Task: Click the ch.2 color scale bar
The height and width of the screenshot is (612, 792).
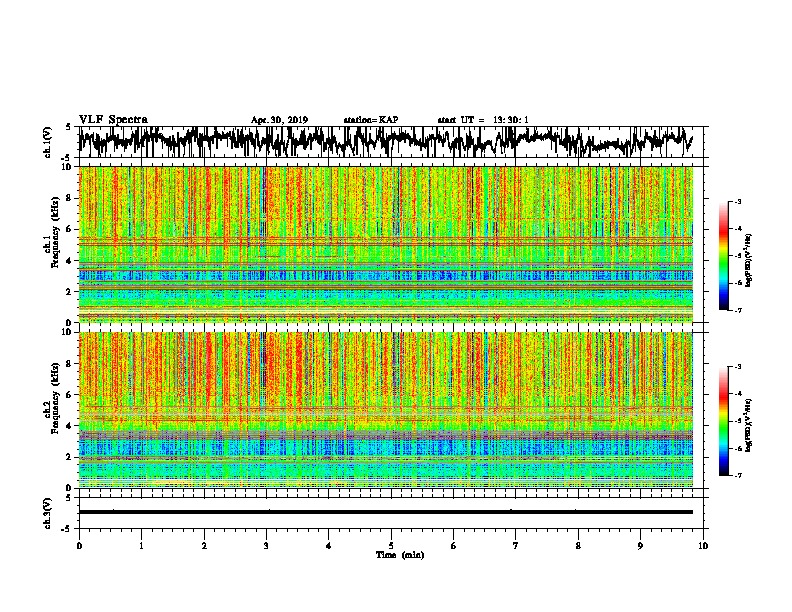Action: tap(723, 421)
